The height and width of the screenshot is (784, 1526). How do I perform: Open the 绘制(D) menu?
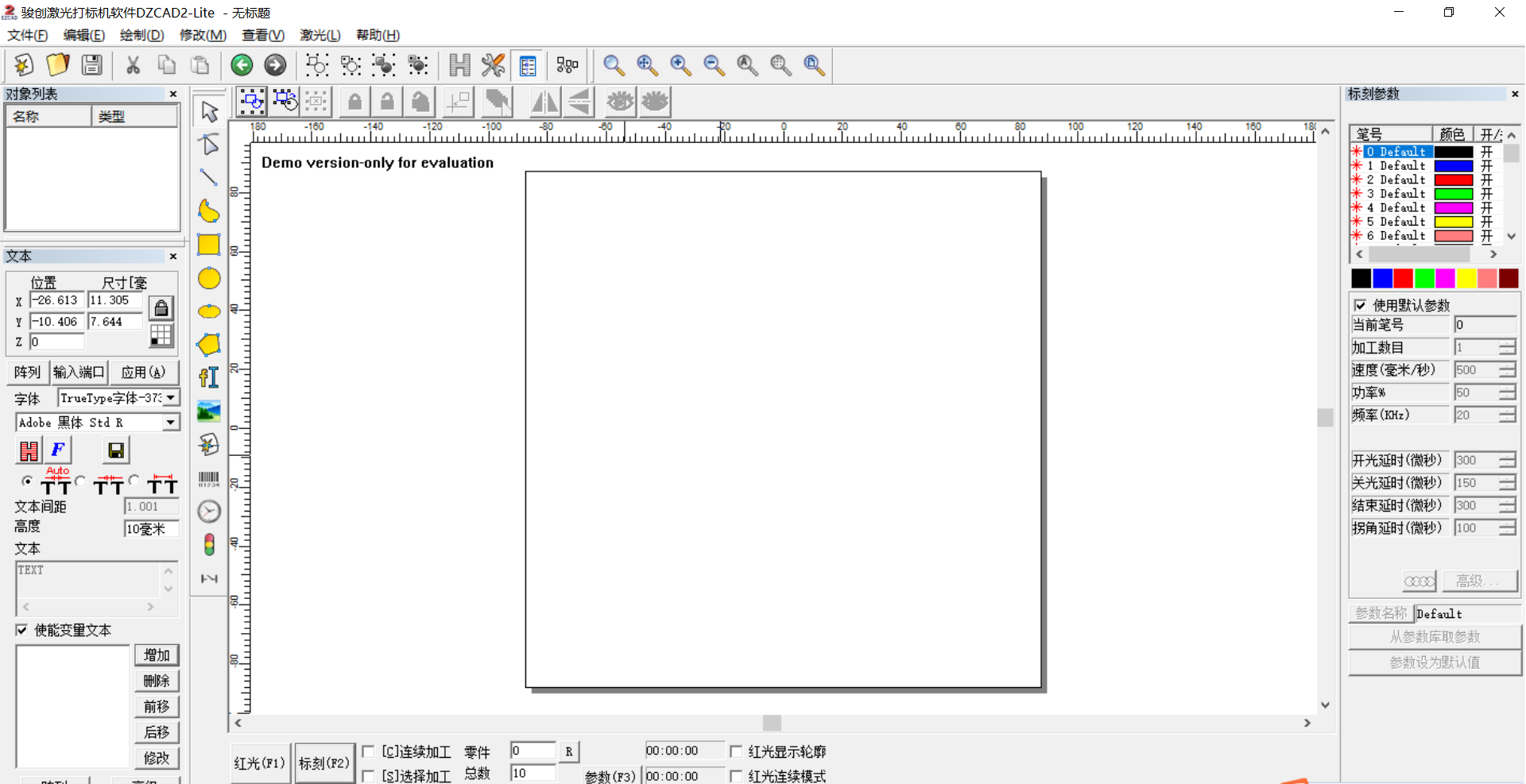coord(141,35)
